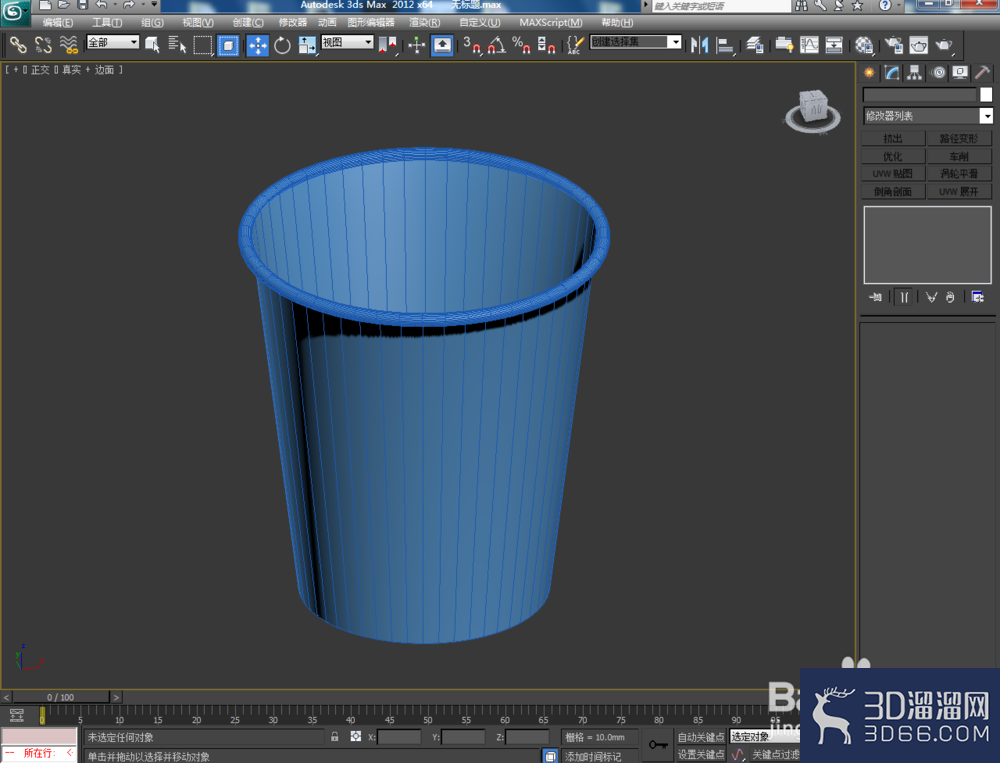The height and width of the screenshot is (763, 1000).
Task: Click the pink MAXScript listener mini field
Action: click(39, 737)
